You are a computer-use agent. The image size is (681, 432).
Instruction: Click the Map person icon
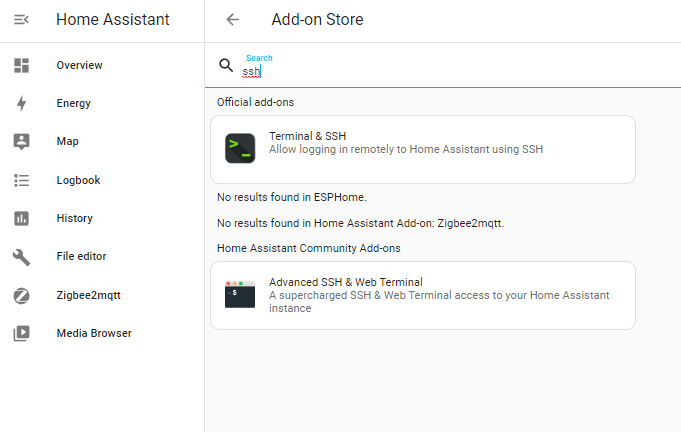tap(21, 141)
